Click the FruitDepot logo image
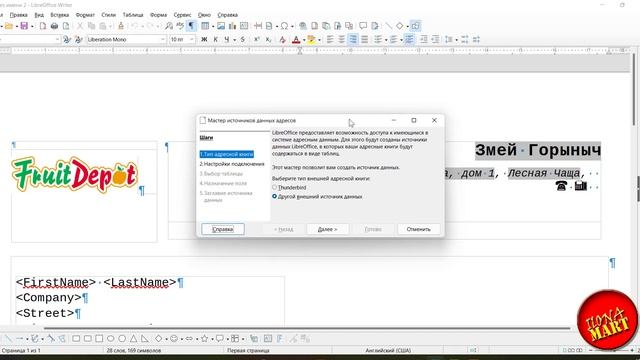This screenshot has height=360, width=640. pyautogui.click(x=75, y=175)
